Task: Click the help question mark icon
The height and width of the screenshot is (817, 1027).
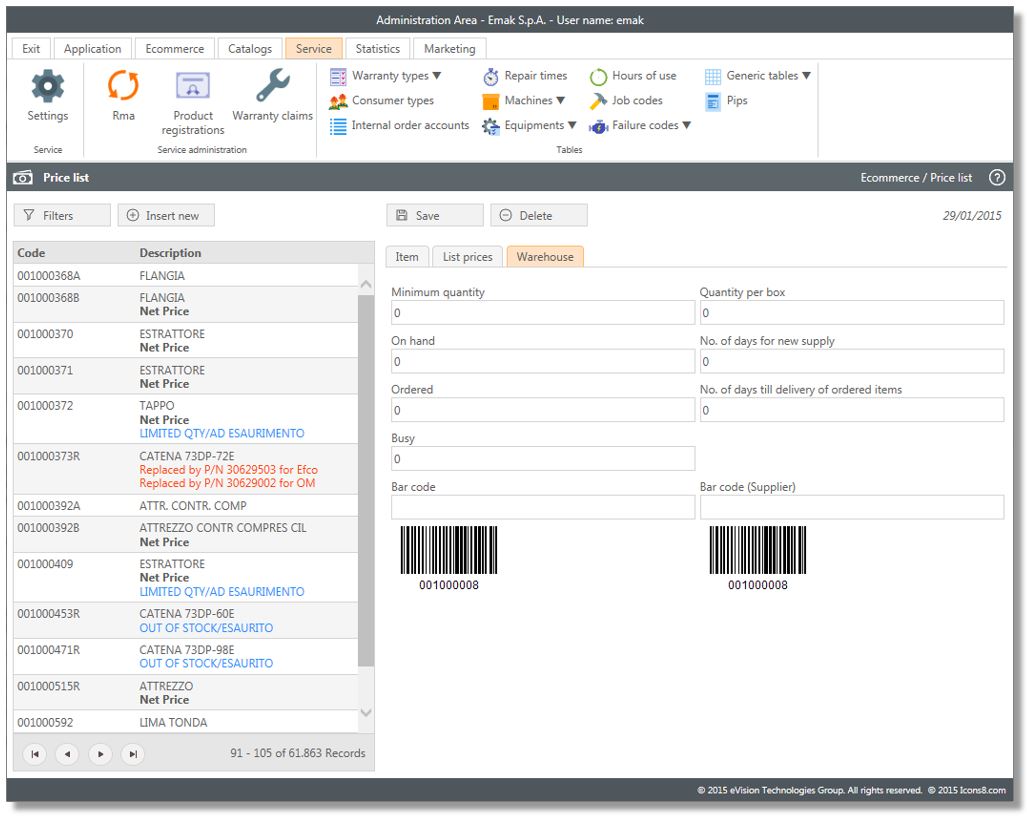Action: (996, 178)
